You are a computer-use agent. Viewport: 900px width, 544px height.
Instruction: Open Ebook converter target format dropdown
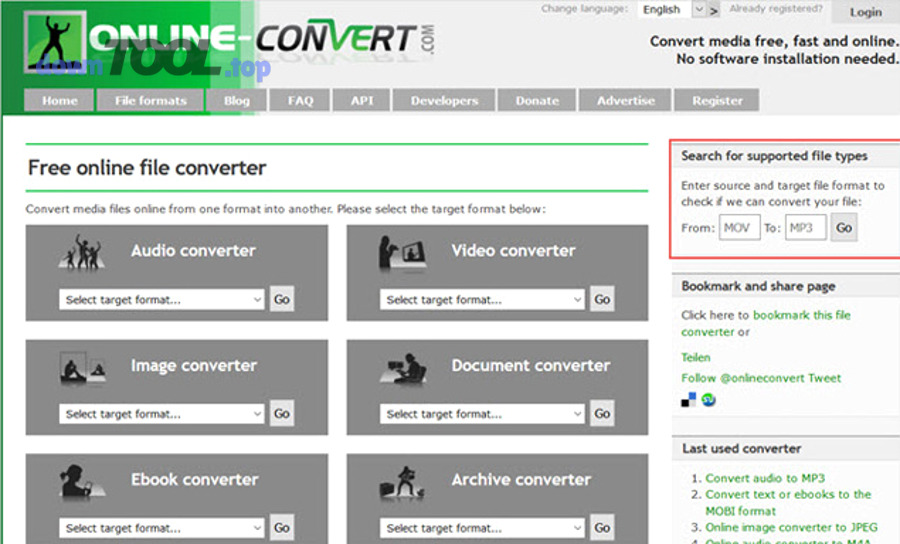click(x=161, y=528)
